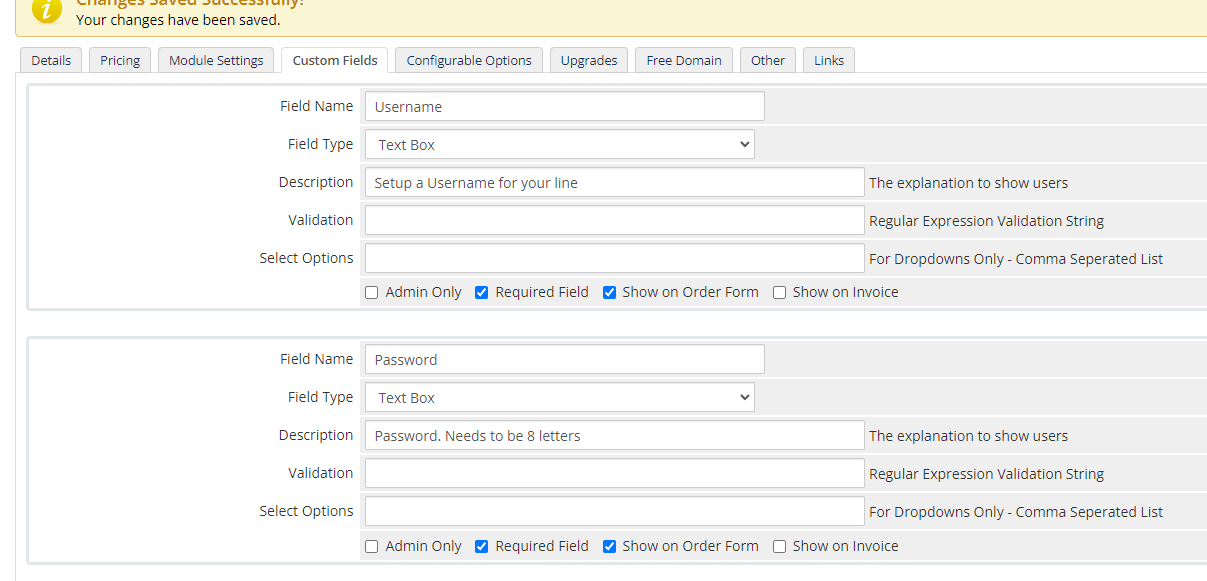The image size is (1207, 581).
Task: Click 'The explanation to show users' hint in Username section
Action: [x=968, y=183]
